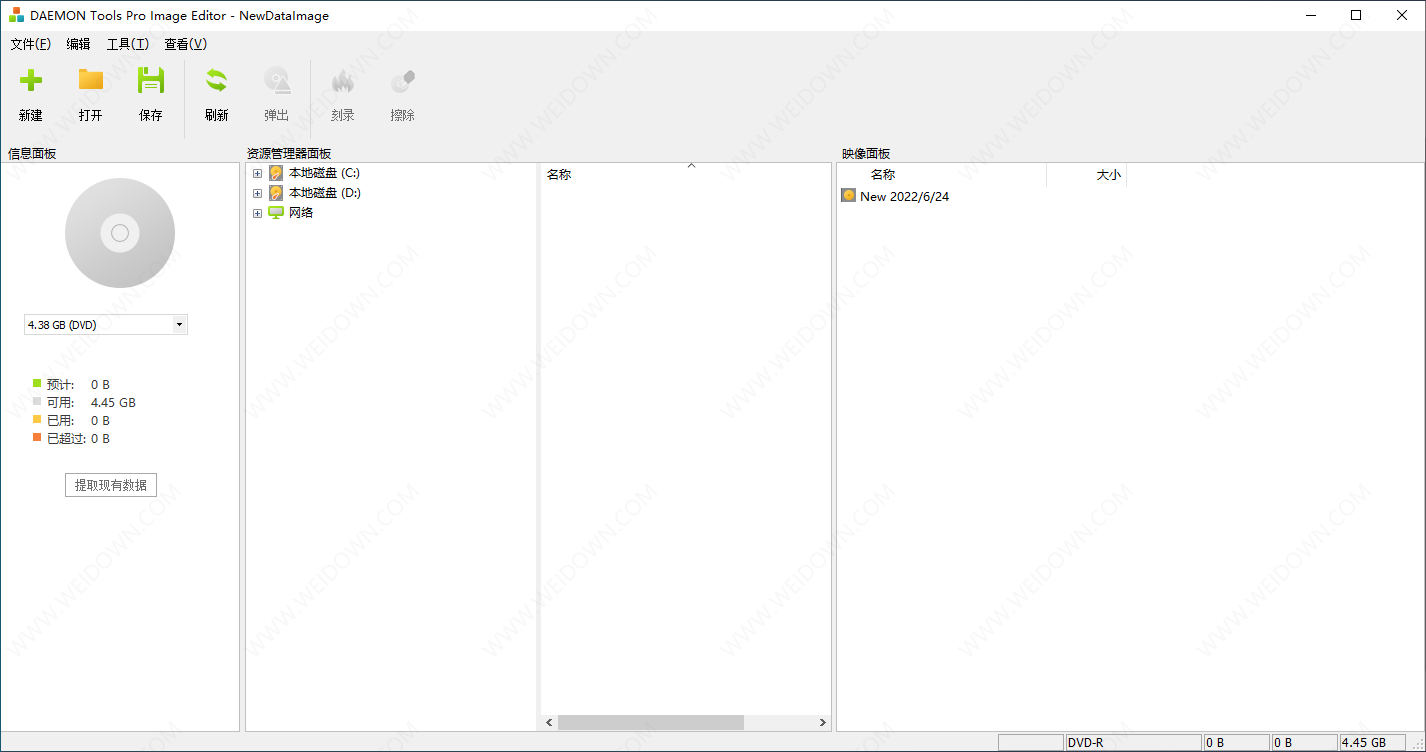Maximize the DAEMON Tools window
The width and height of the screenshot is (1426, 752).
point(1356,15)
